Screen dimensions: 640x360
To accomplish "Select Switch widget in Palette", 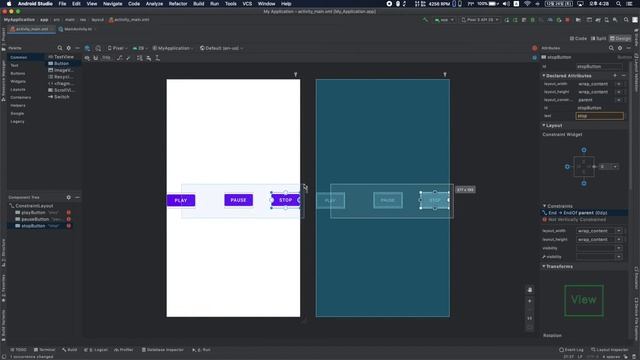I will tap(59, 97).
